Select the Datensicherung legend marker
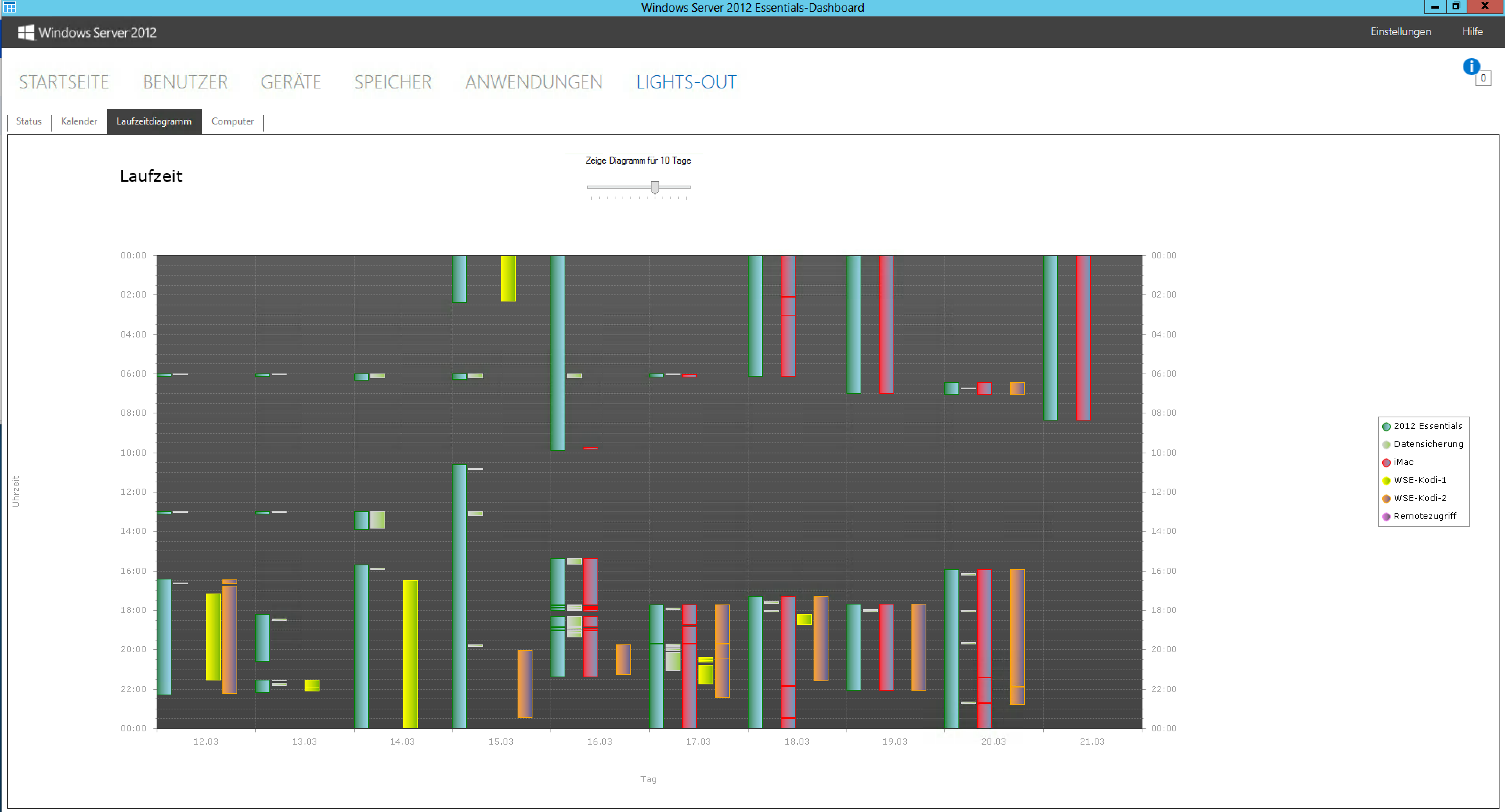 1386,444
